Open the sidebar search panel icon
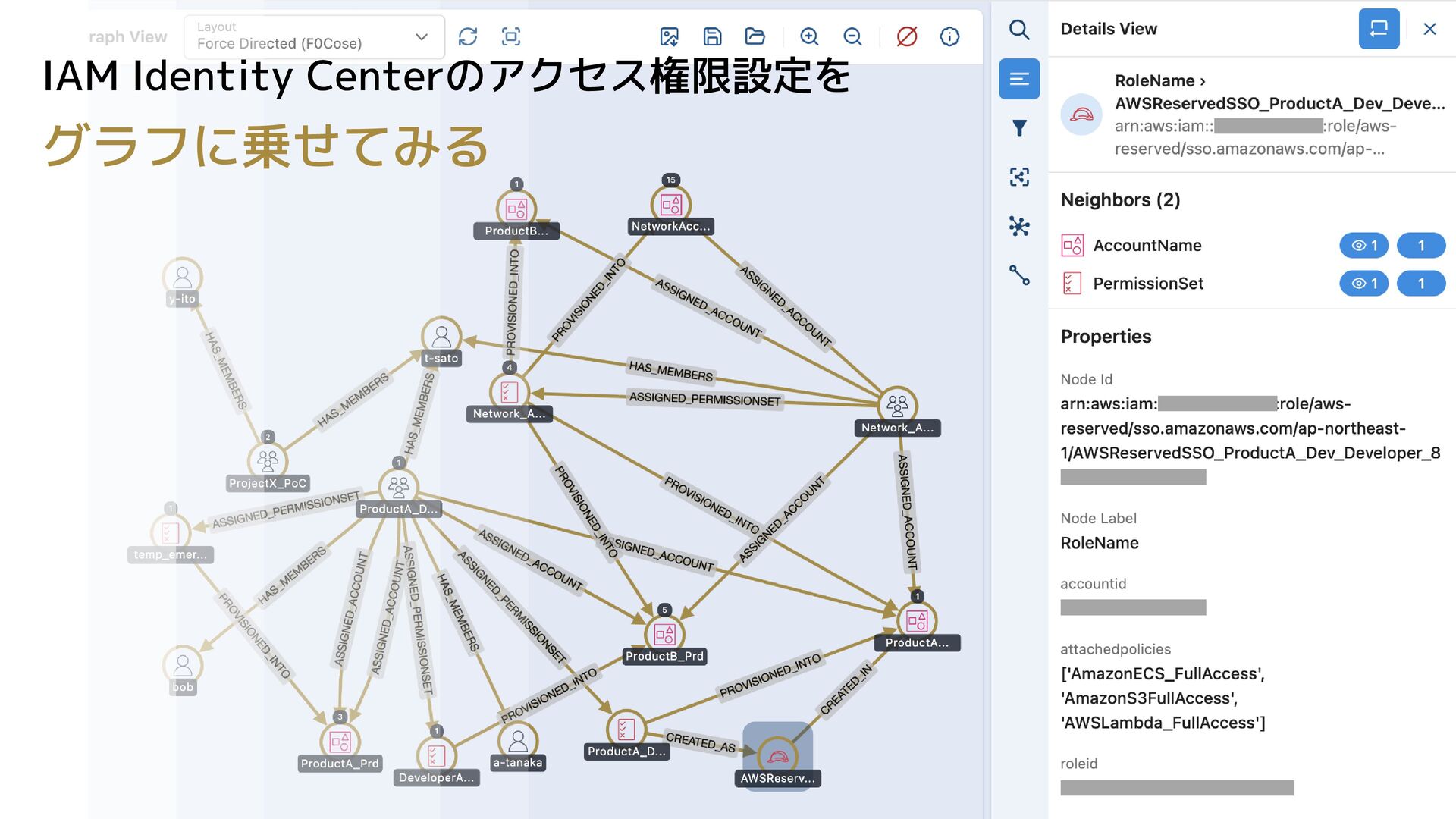1456x819 pixels. pos(1019,30)
